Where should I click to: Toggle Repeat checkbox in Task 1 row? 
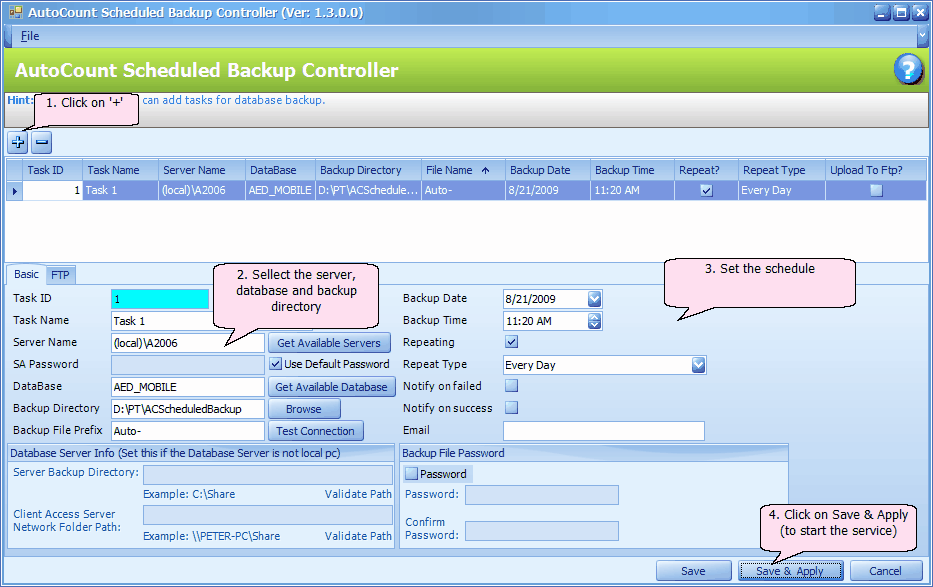click(706, 191)
